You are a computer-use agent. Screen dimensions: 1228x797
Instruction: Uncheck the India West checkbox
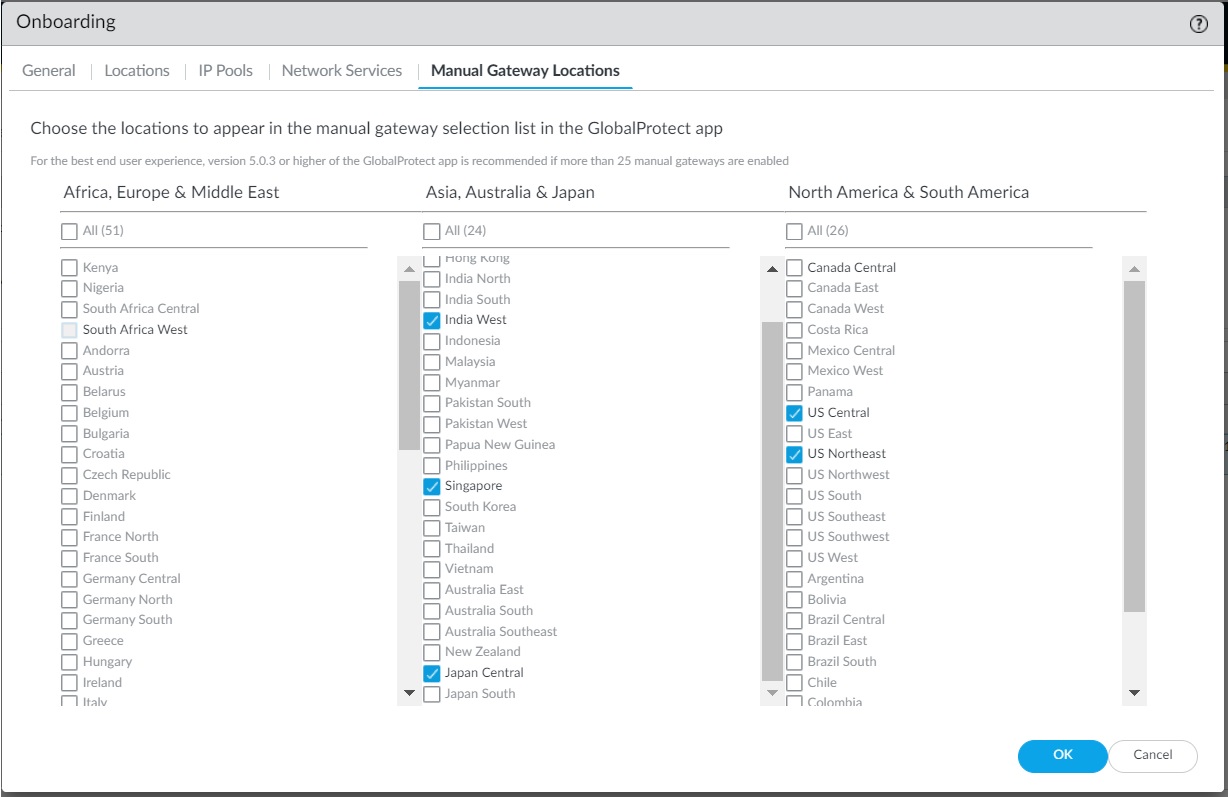click(x=432, y=320)
